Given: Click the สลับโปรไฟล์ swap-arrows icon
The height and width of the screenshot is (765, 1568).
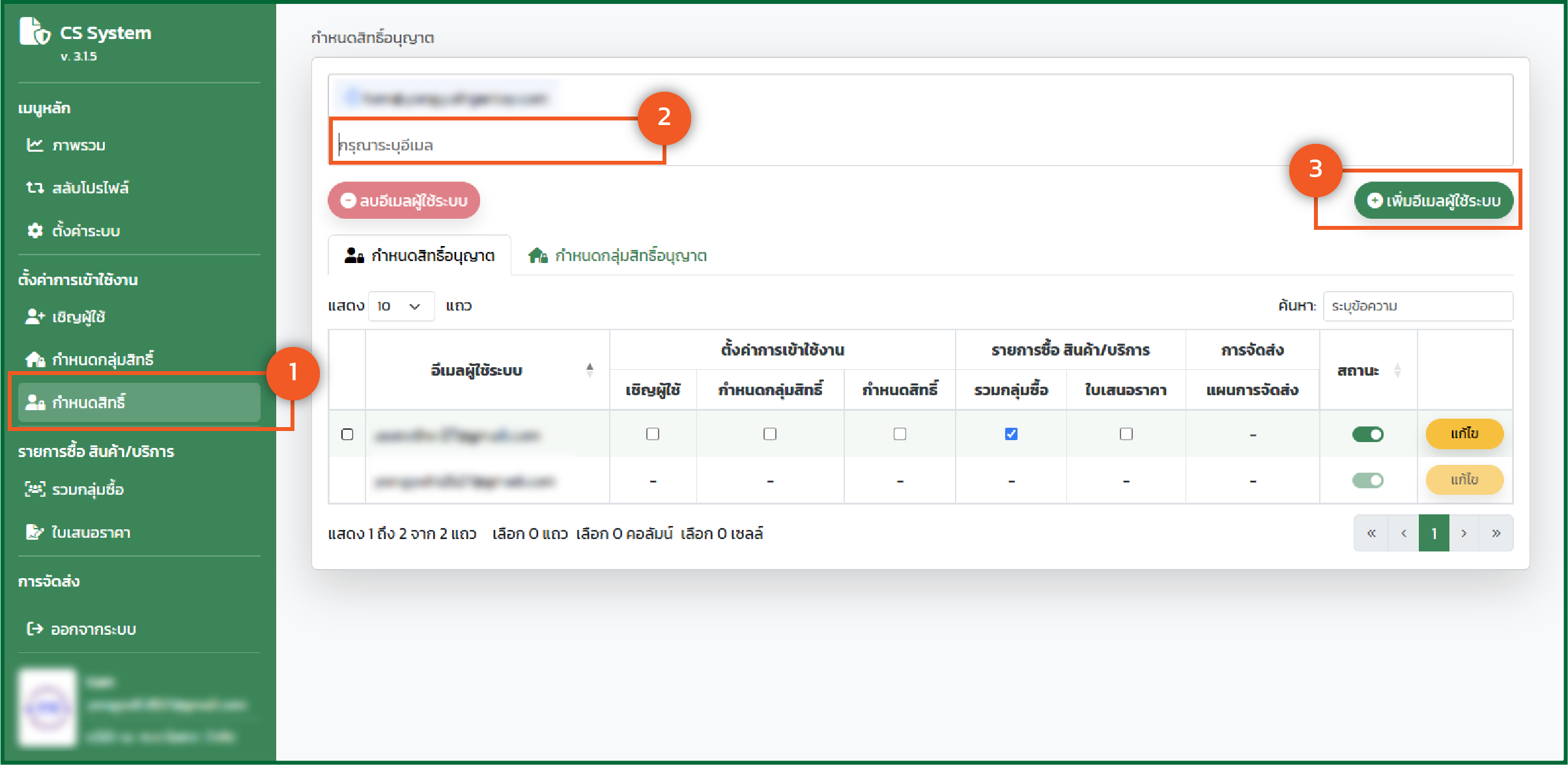Looking at the screenshot, I should [35, 188].
